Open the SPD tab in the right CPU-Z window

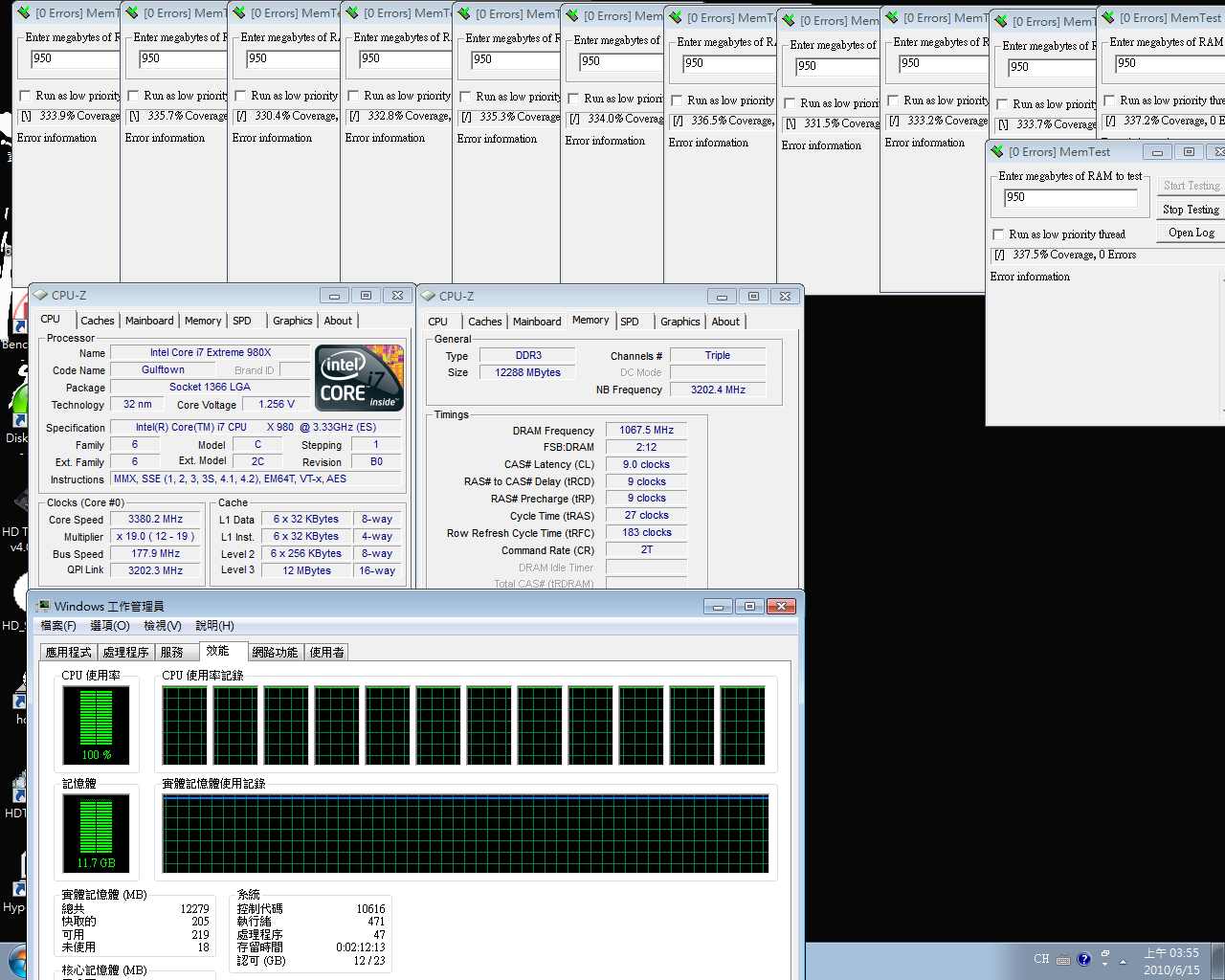pos(630,322)
